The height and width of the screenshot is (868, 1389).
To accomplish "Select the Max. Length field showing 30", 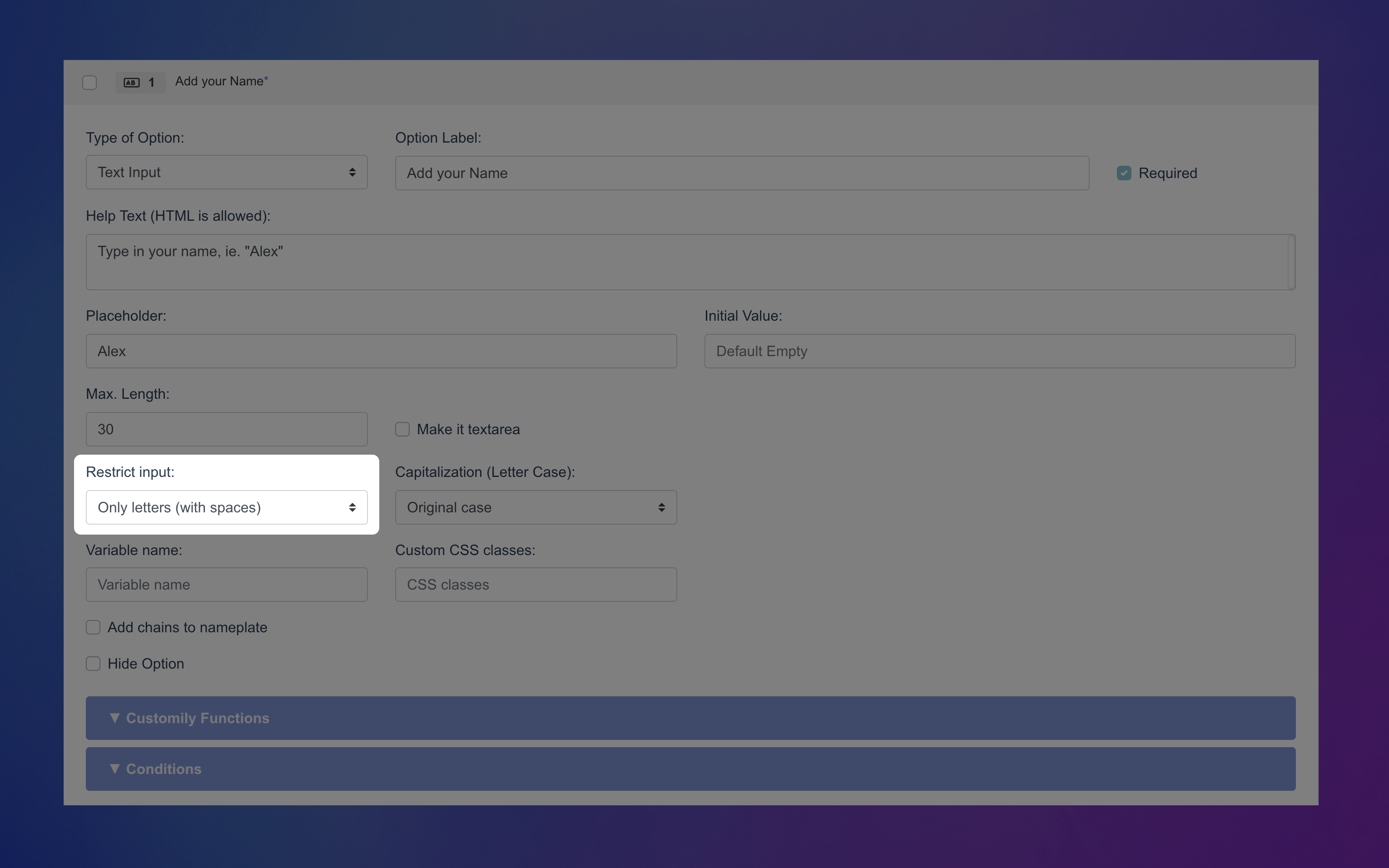I will pyautogui.click(x=226, y=429).
